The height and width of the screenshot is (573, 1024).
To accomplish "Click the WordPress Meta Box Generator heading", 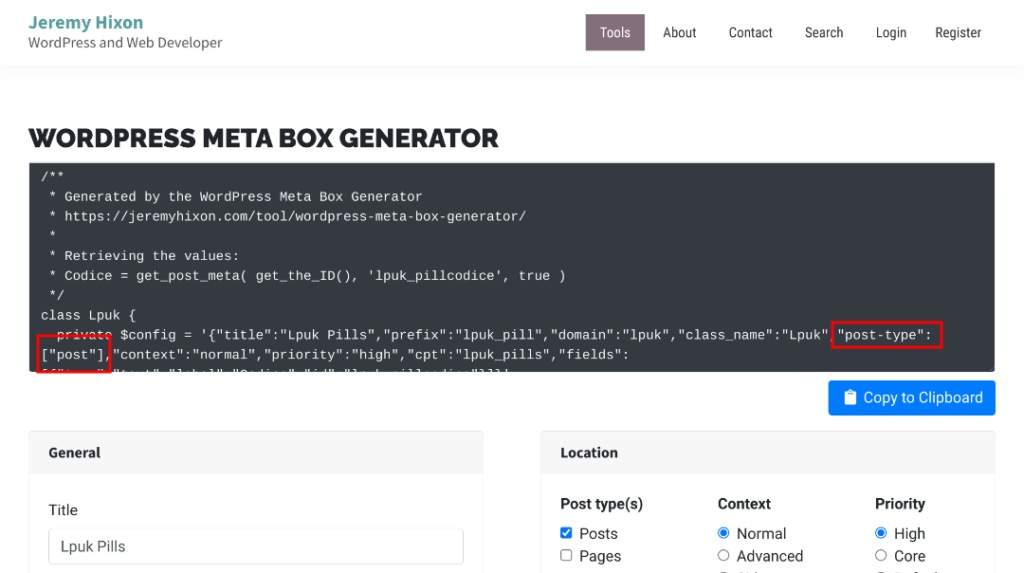I will tap(263, 138).
